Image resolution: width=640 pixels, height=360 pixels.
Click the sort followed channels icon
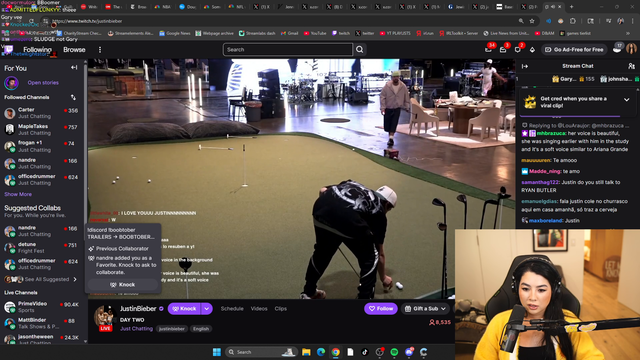tap(73, 97)
